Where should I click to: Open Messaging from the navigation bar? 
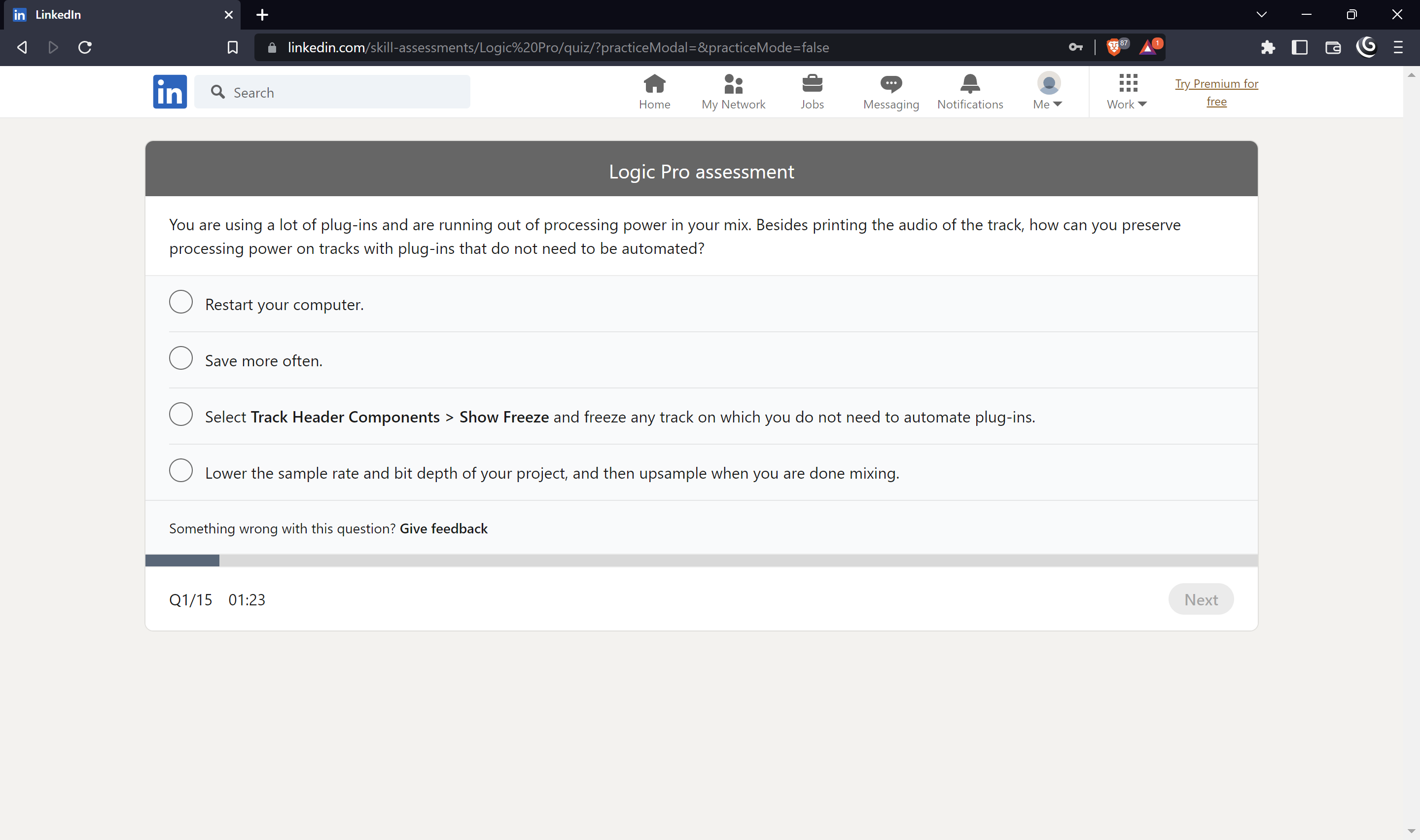tap(890, 91)
